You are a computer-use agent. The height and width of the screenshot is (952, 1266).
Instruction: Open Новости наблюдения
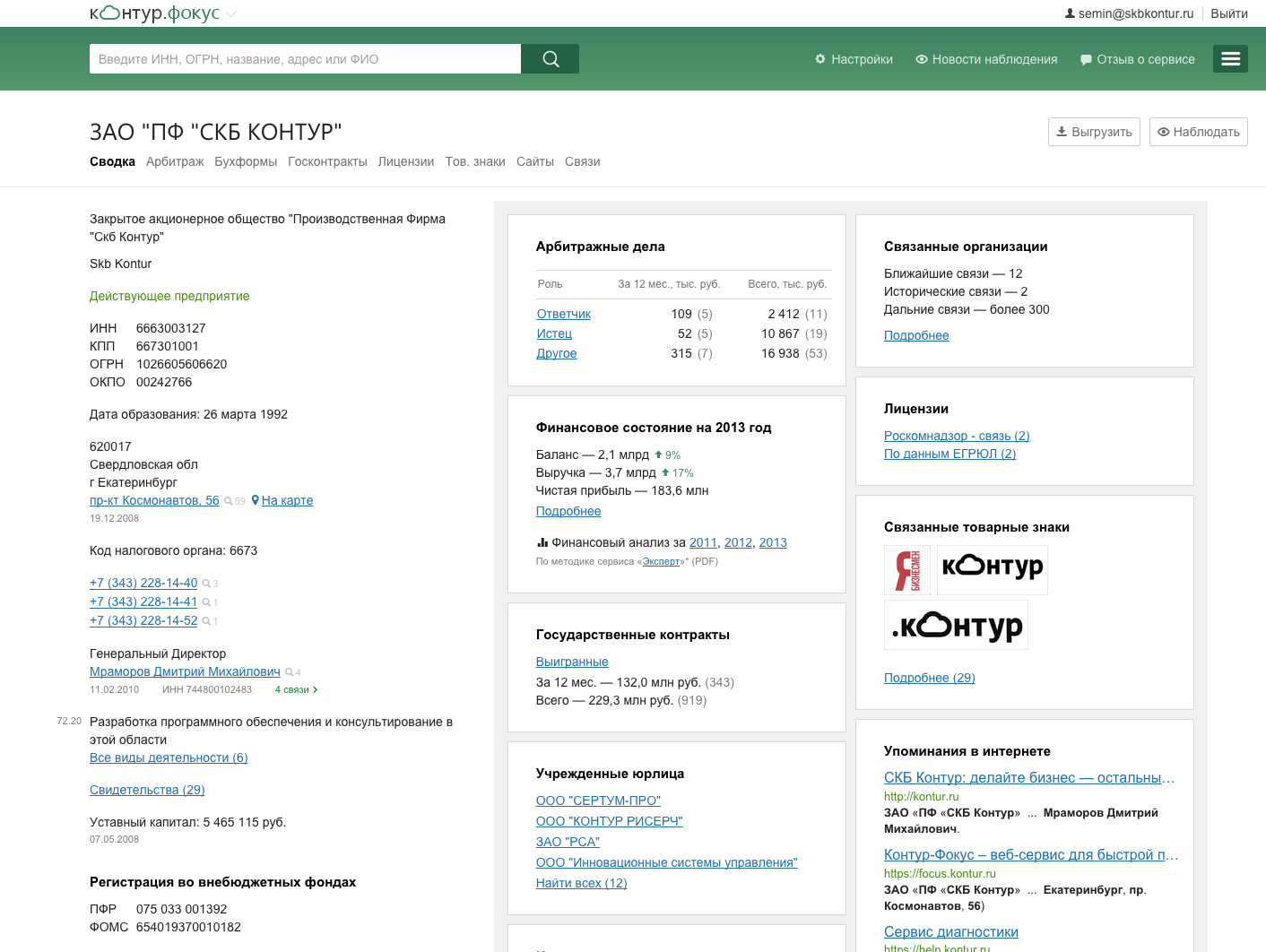tap(986, 59)
